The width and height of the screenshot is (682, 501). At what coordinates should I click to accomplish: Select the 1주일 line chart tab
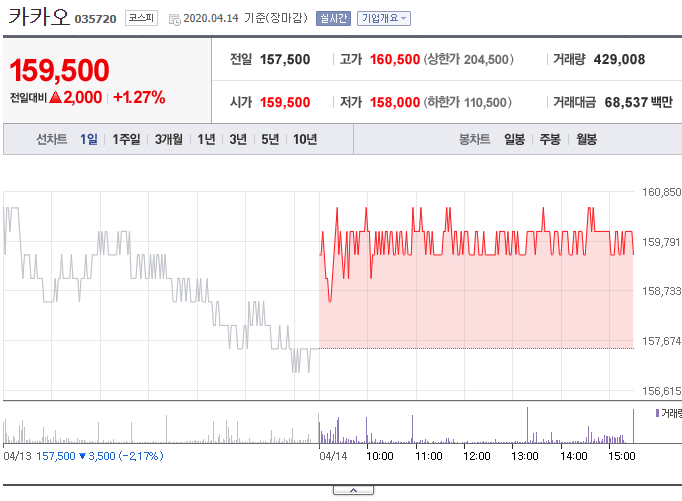click(x=126, y=139)
